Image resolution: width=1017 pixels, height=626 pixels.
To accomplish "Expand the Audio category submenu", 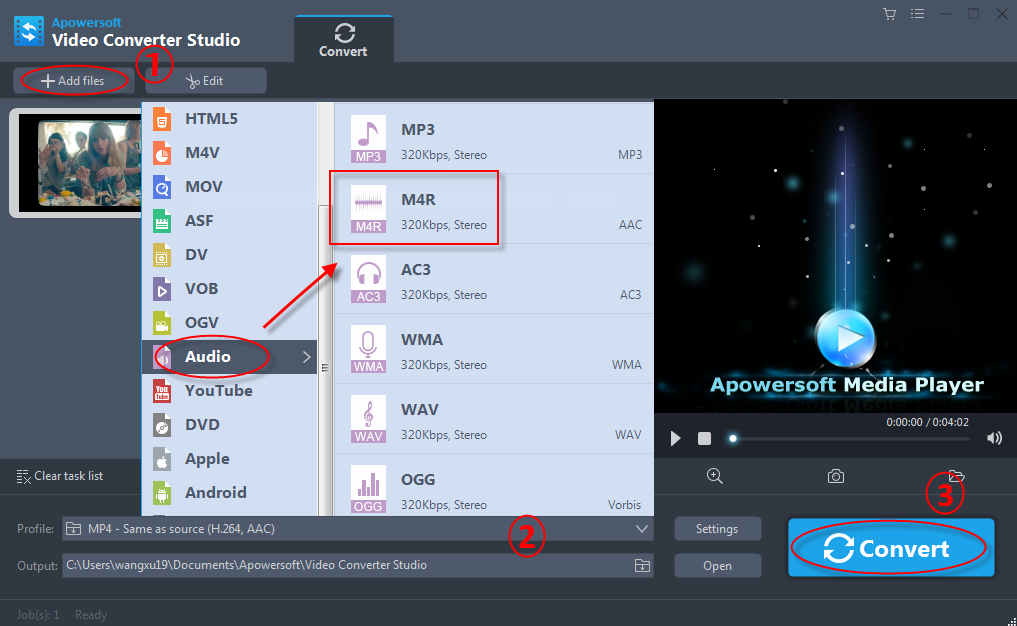I will 229,357.
